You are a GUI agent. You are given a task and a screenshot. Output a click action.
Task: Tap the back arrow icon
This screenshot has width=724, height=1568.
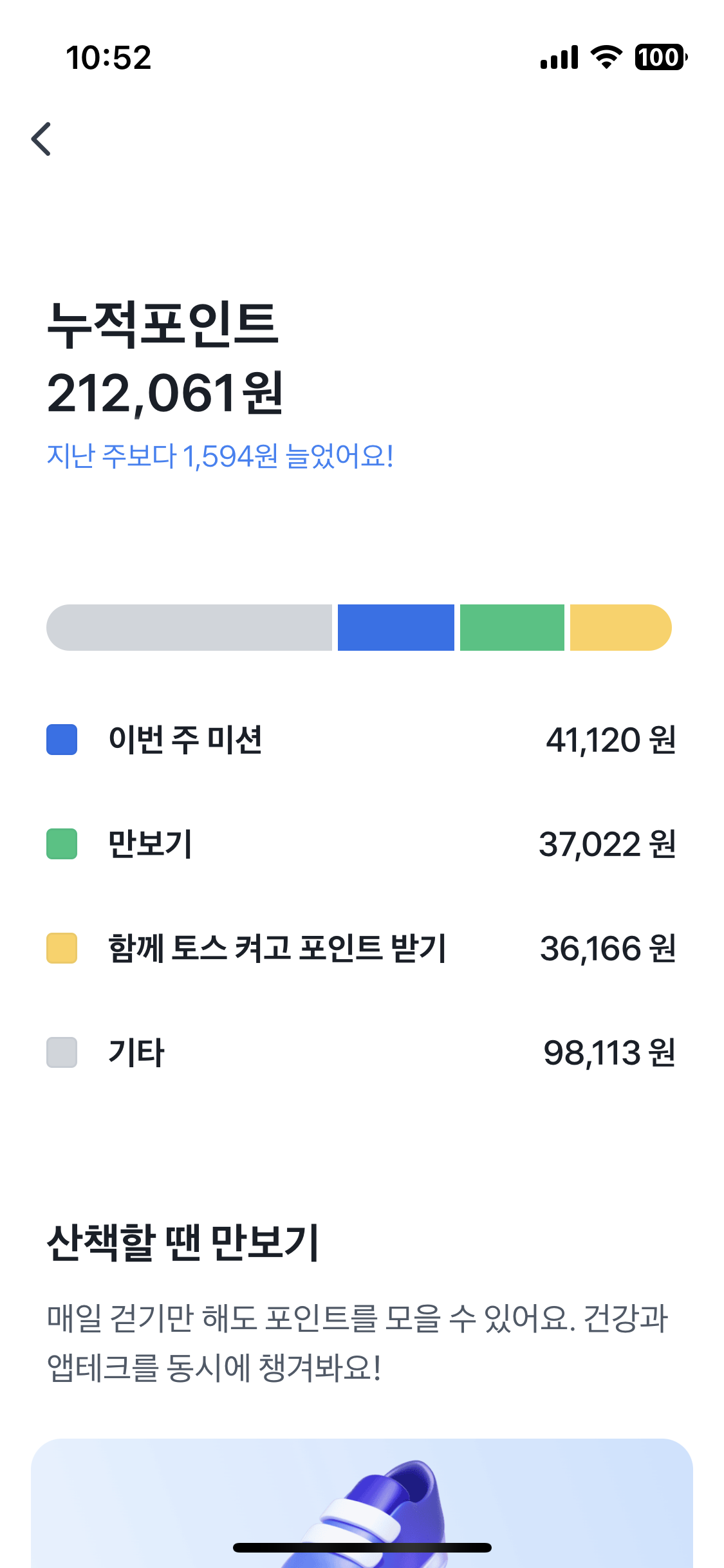41,139
